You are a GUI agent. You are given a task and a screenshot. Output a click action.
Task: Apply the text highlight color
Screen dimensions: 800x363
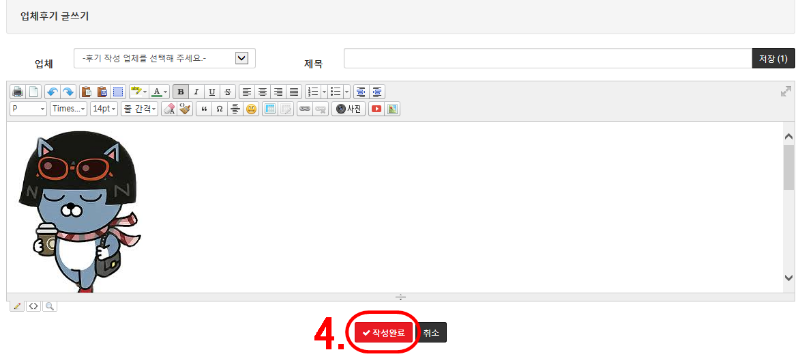coord(136,92)
